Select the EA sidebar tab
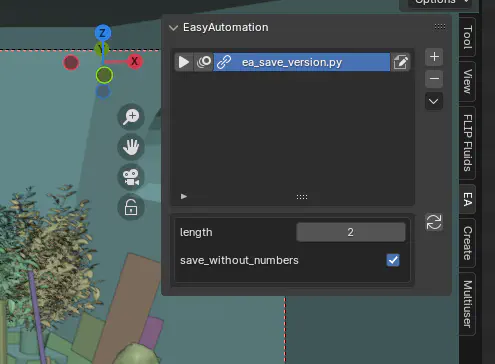The width and height of the screenshot is (495, 364). 467,199
